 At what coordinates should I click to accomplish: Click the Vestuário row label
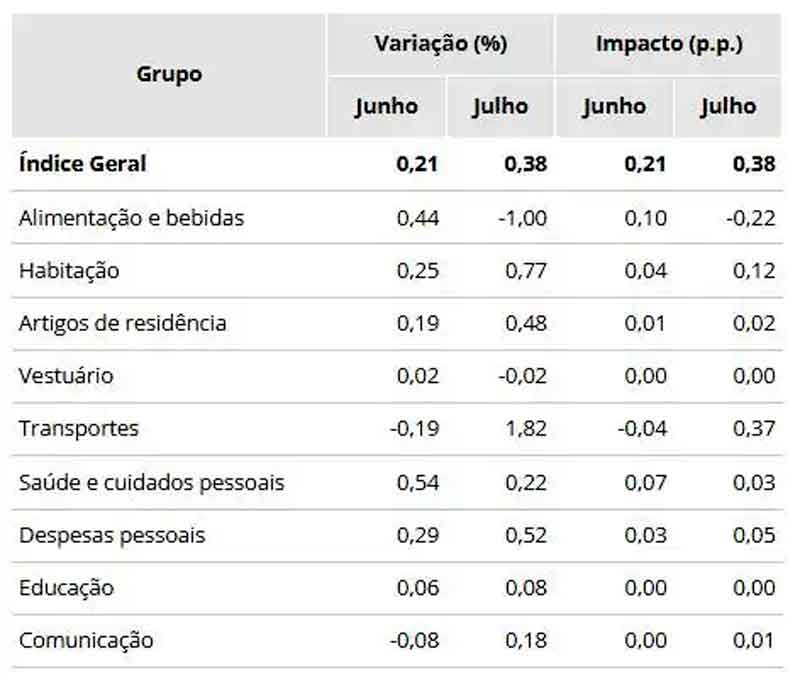(x=66, y=376)
